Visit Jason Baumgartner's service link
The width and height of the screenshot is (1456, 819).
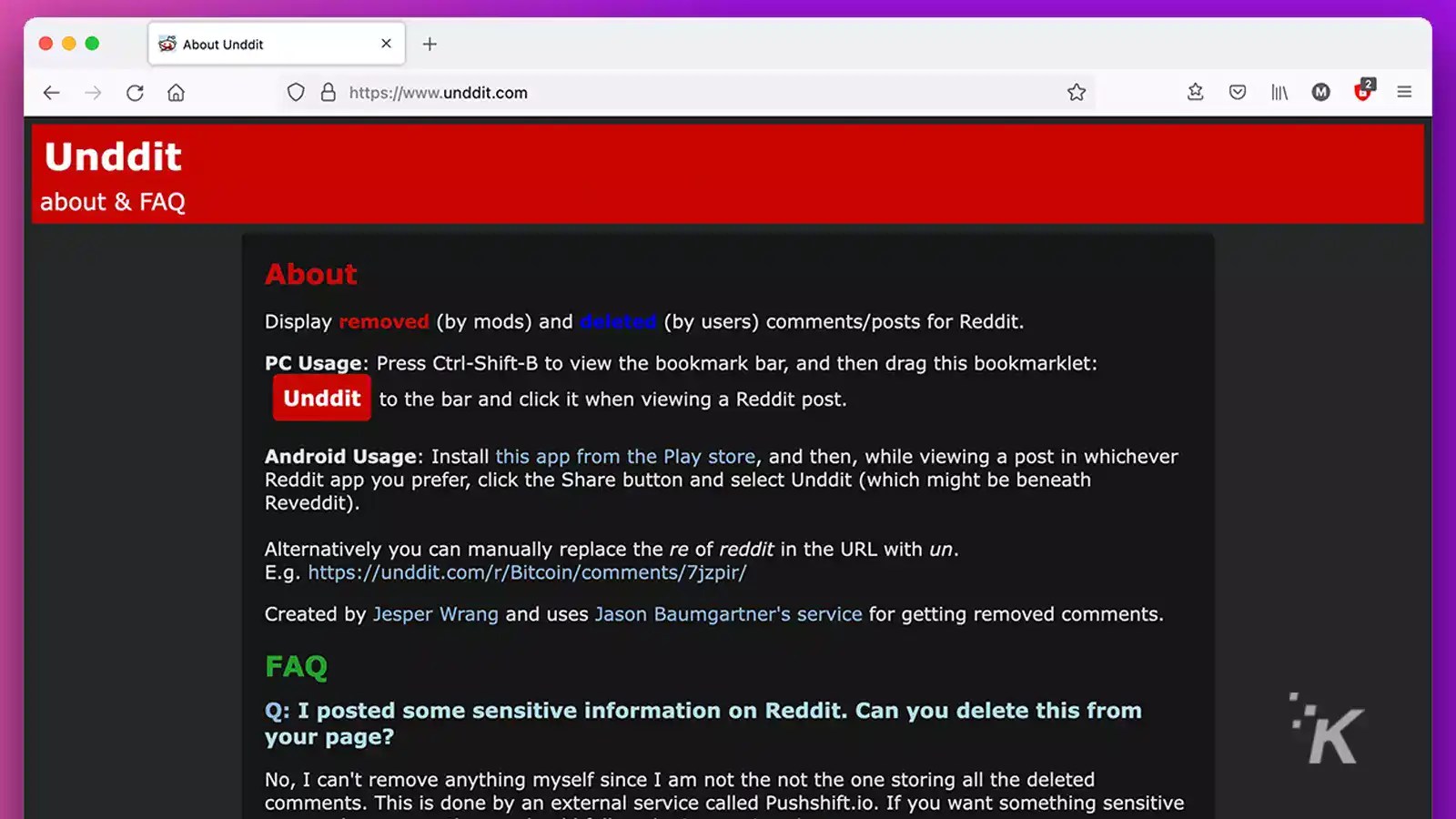(728, 613)
